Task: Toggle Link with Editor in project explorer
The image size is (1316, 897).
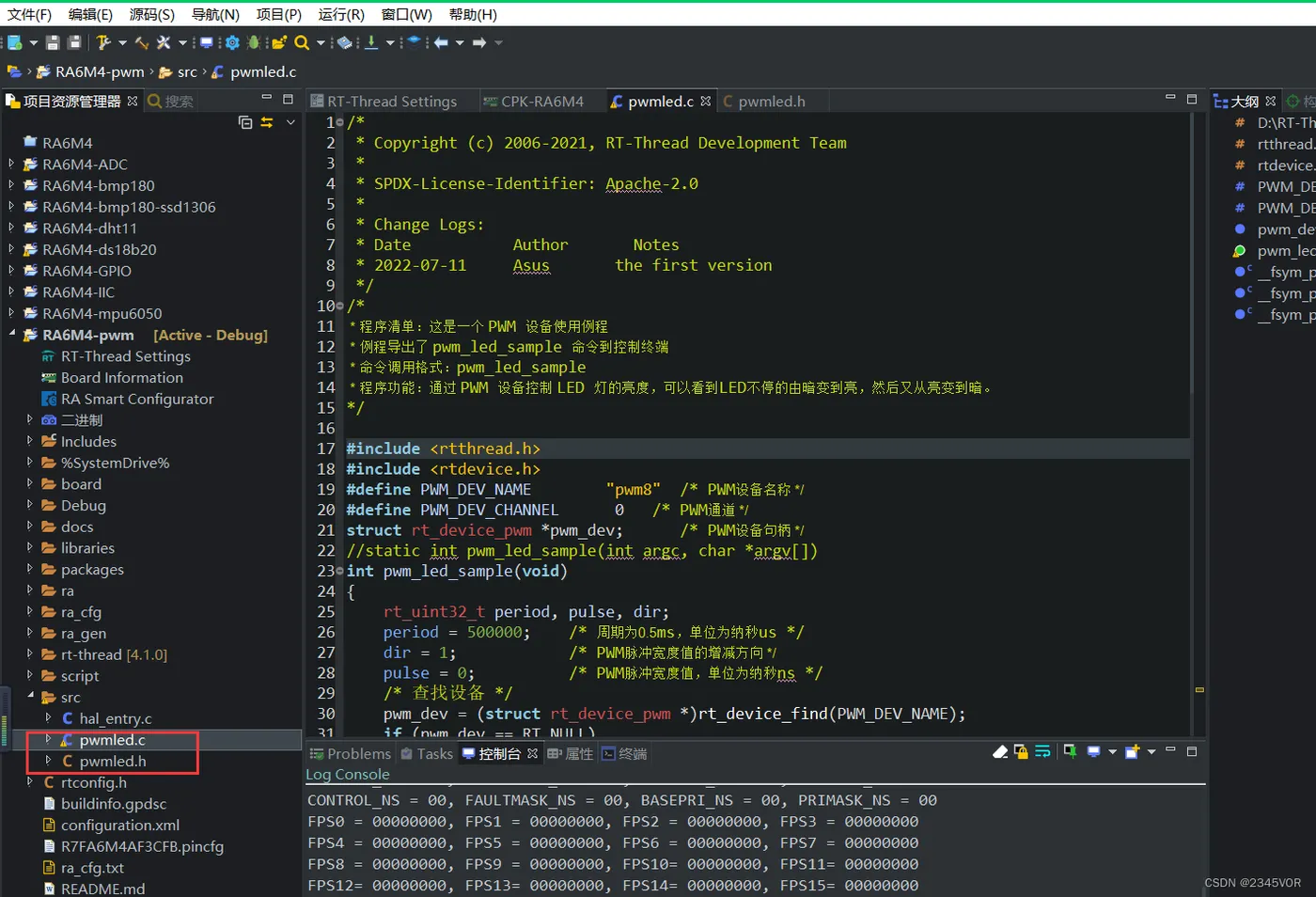Action: [x=267, y=122]
